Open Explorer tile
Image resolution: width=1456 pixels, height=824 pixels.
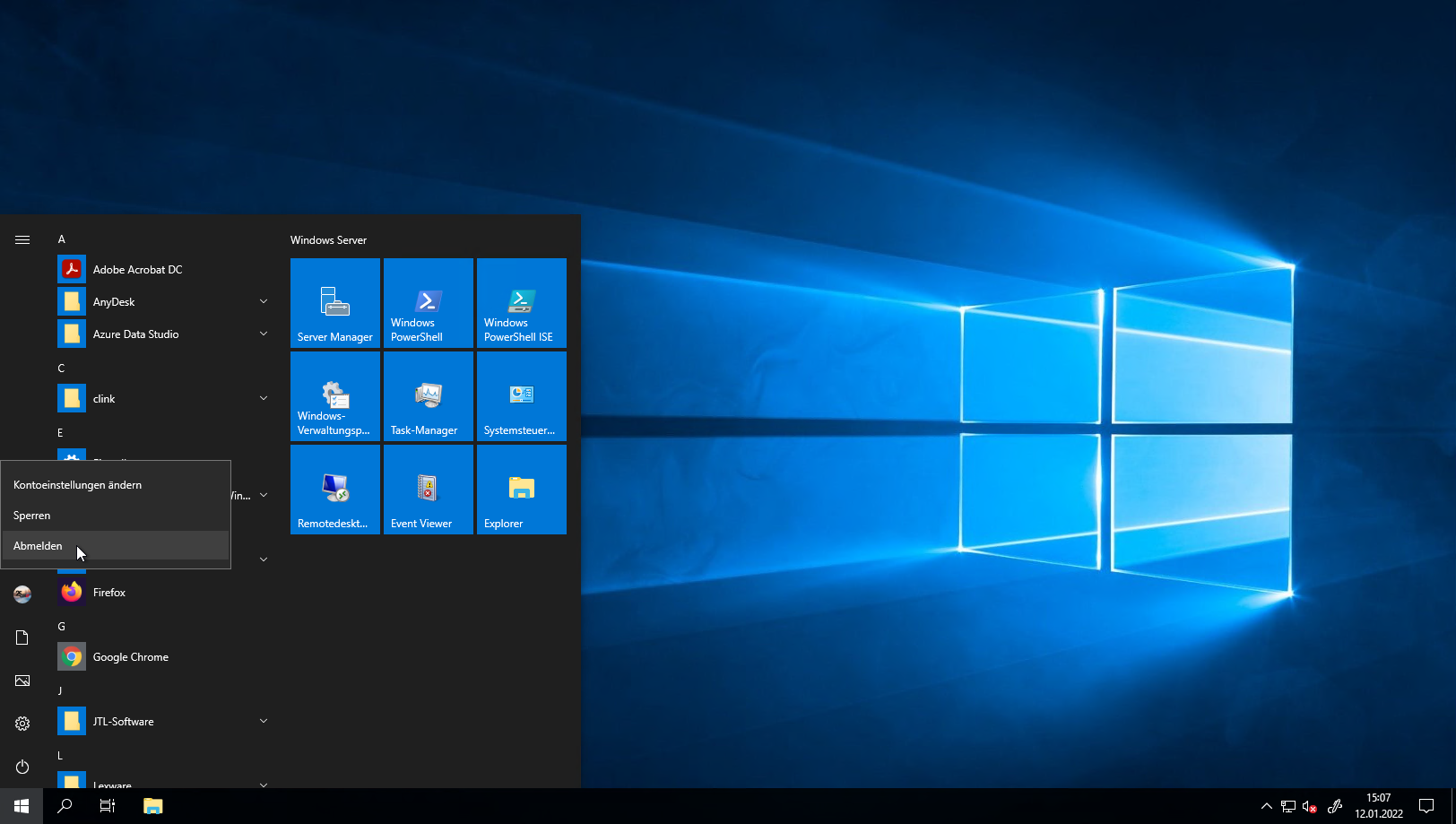pyautogui.click(x=522, y=490)
